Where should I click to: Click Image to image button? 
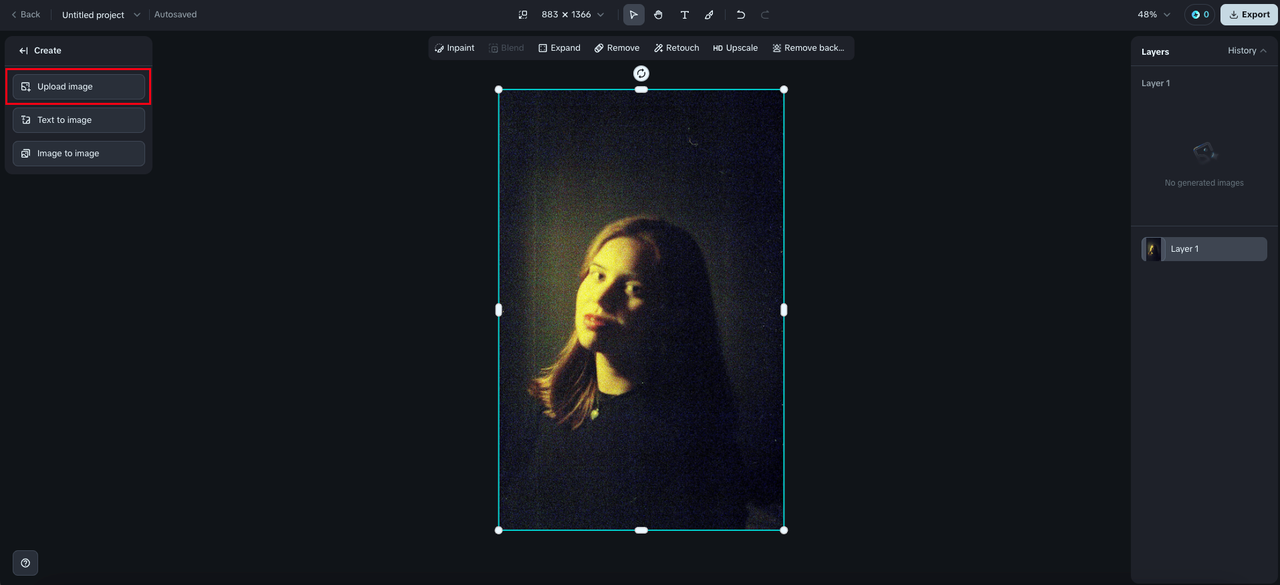tap(79, 153)
